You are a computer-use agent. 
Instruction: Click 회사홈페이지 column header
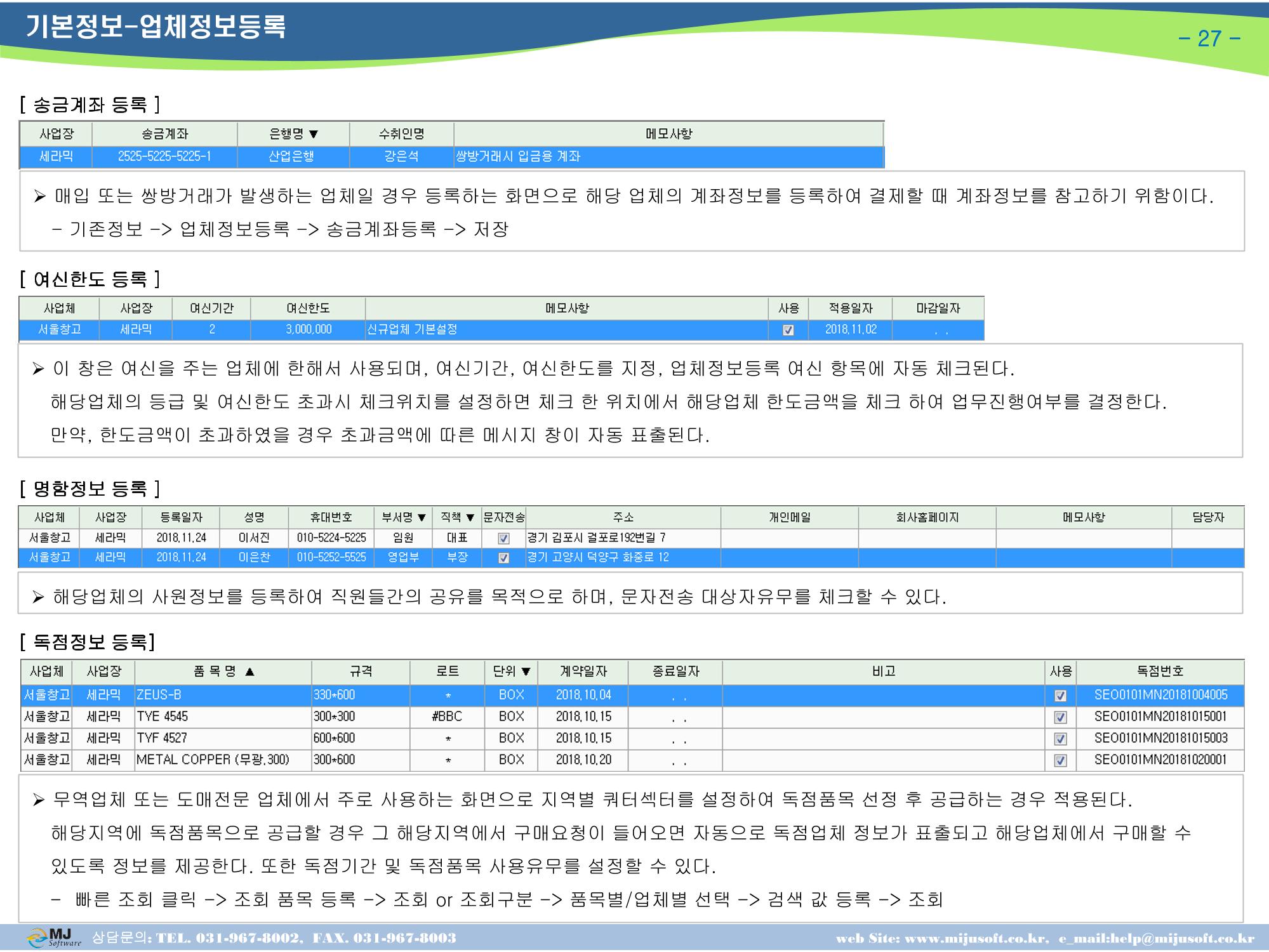point(927,518)
